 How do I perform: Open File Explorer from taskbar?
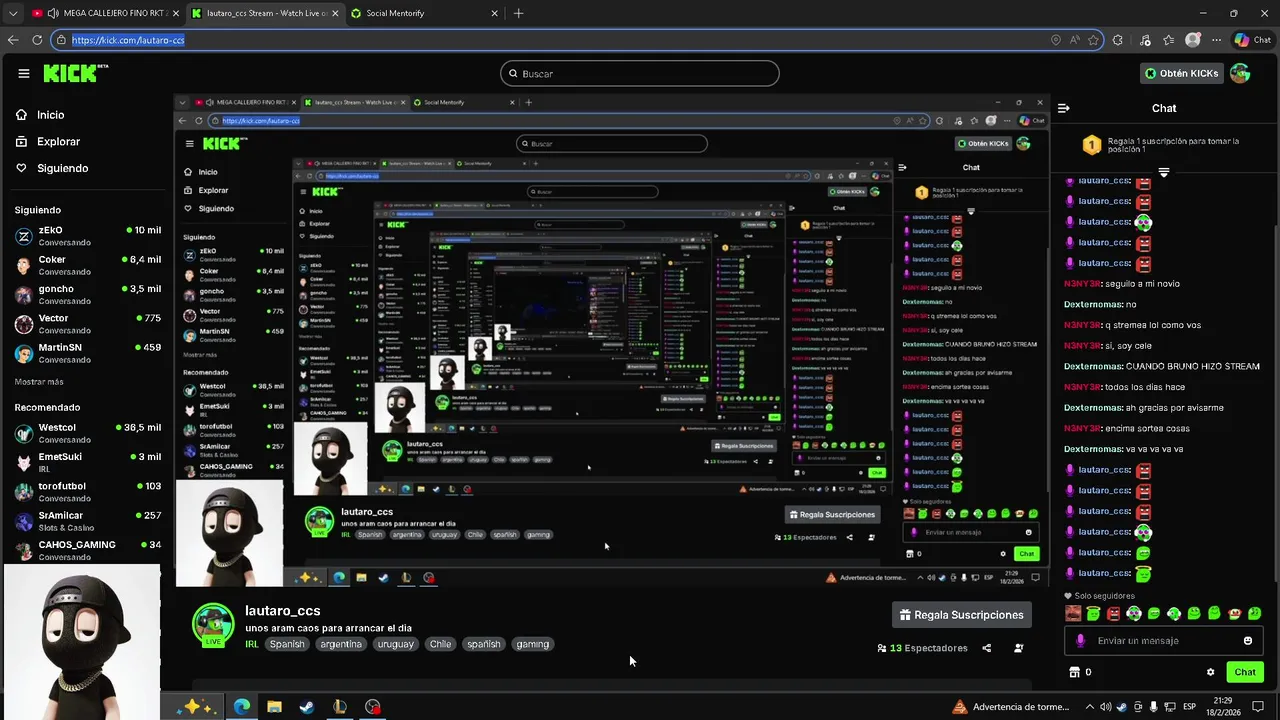274,707
